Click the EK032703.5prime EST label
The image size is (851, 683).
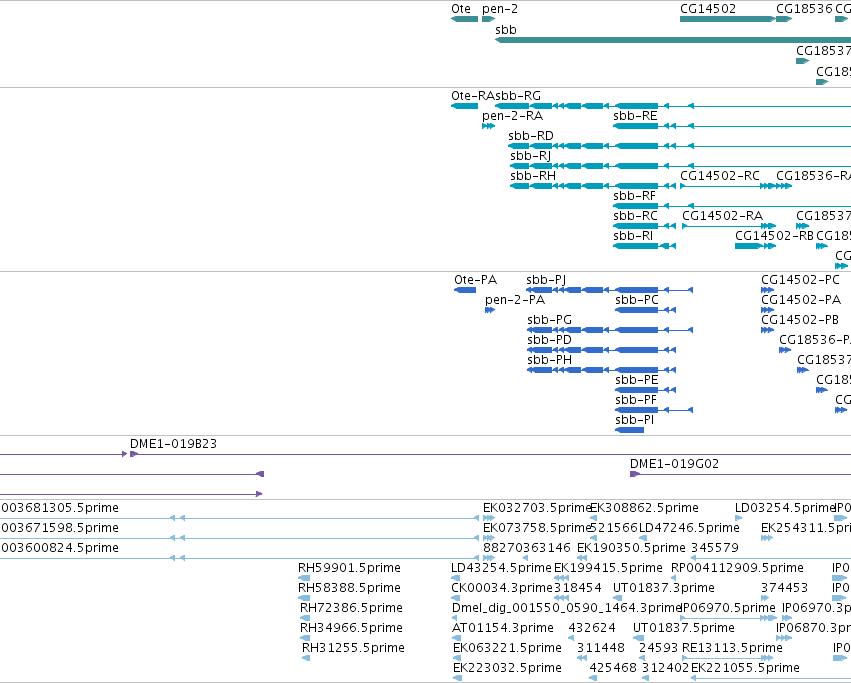[537, 508]
